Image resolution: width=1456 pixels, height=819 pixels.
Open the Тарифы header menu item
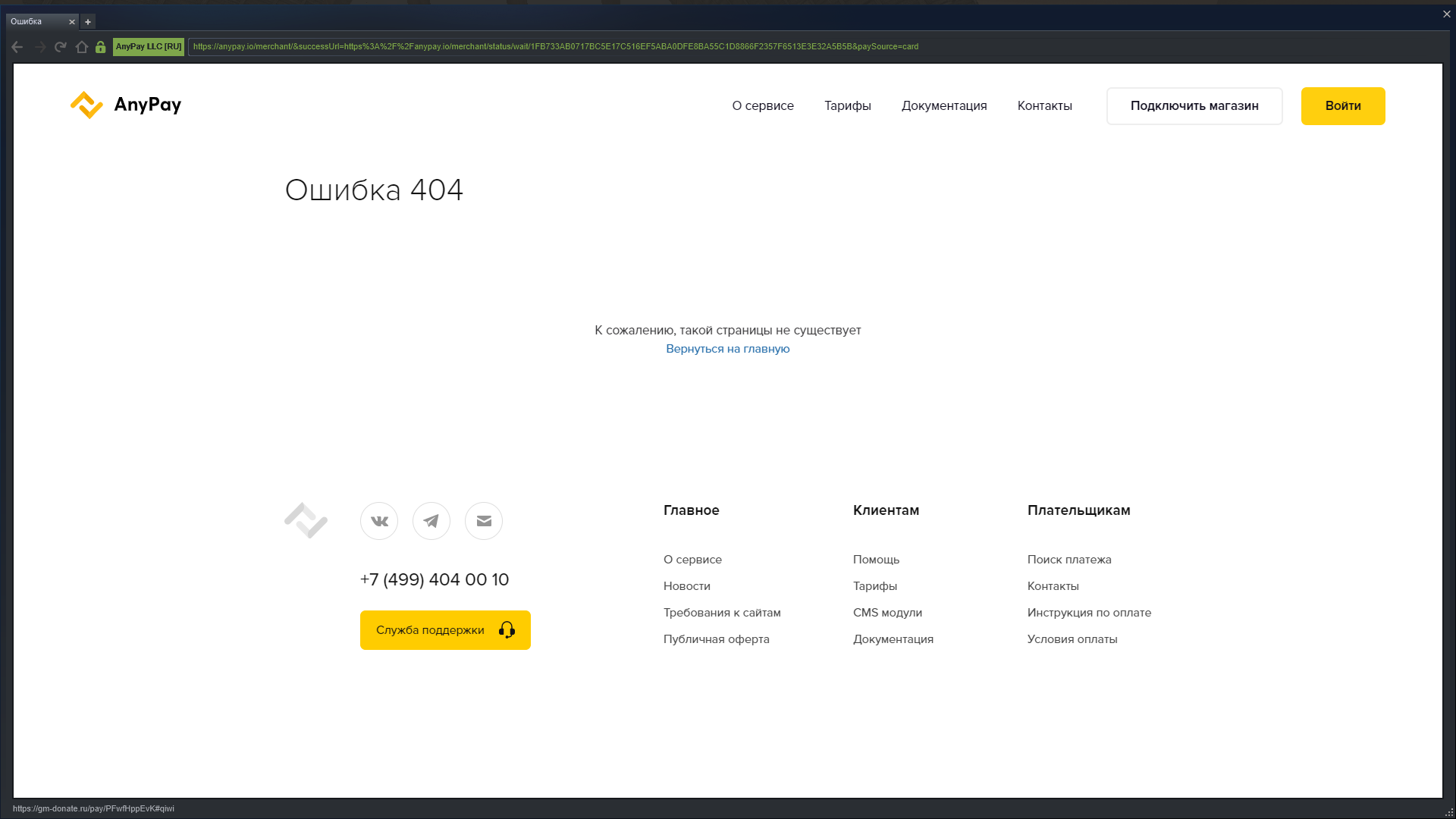click(847, 106)
